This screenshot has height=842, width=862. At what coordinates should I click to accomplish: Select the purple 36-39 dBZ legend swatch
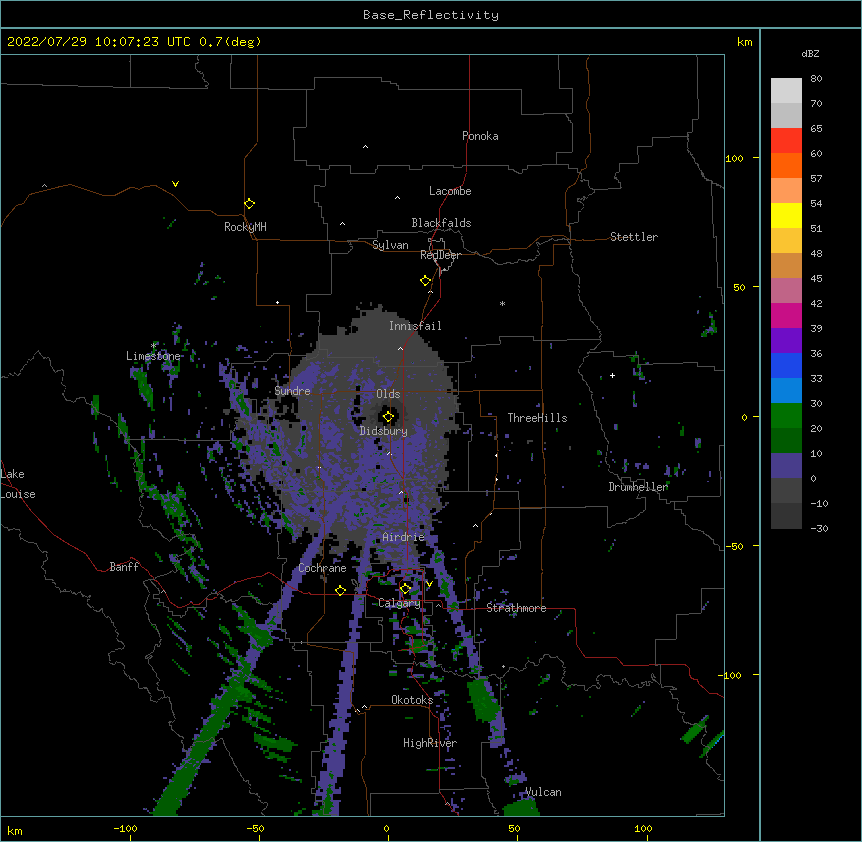click(786, 340)
